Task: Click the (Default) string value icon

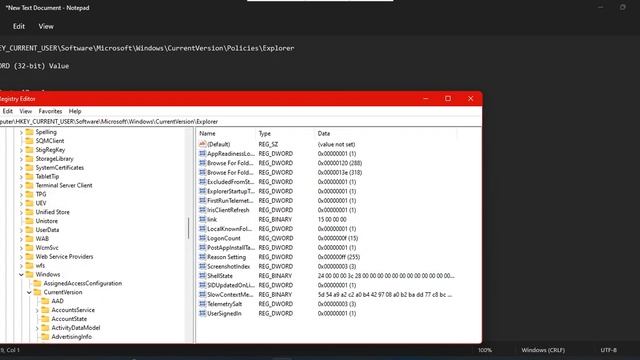Action: click(202, 144)
